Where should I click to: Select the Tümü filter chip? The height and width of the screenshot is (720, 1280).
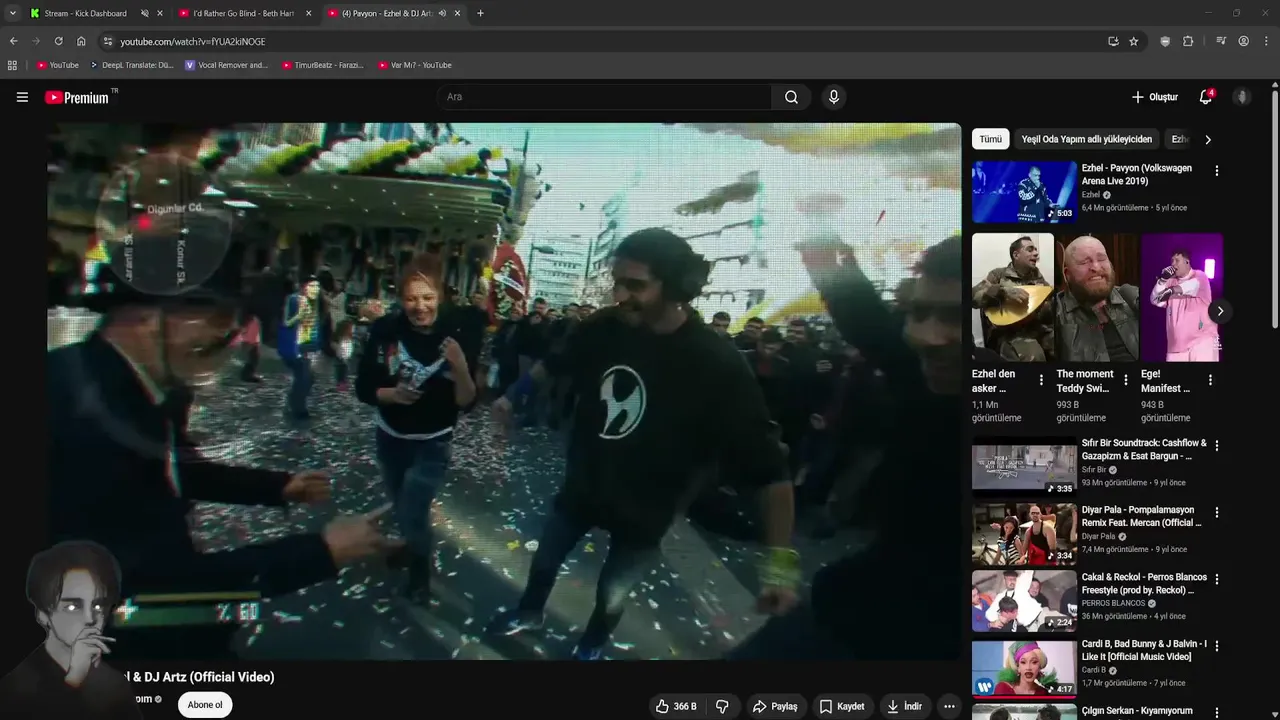click(x=990, y=139)
